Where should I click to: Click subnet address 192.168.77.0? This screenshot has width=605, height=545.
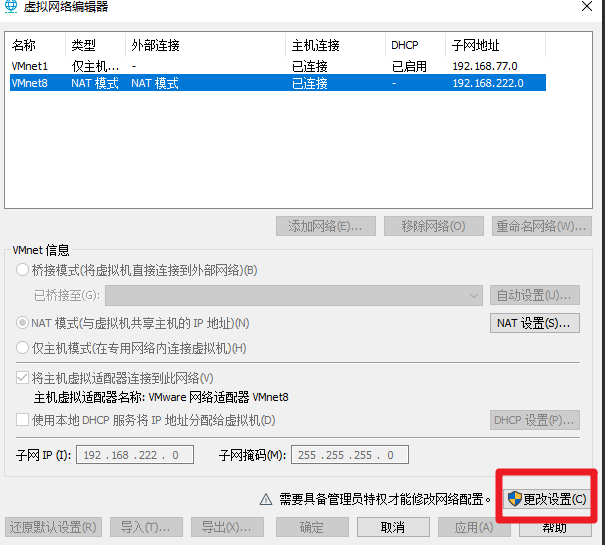485,66
